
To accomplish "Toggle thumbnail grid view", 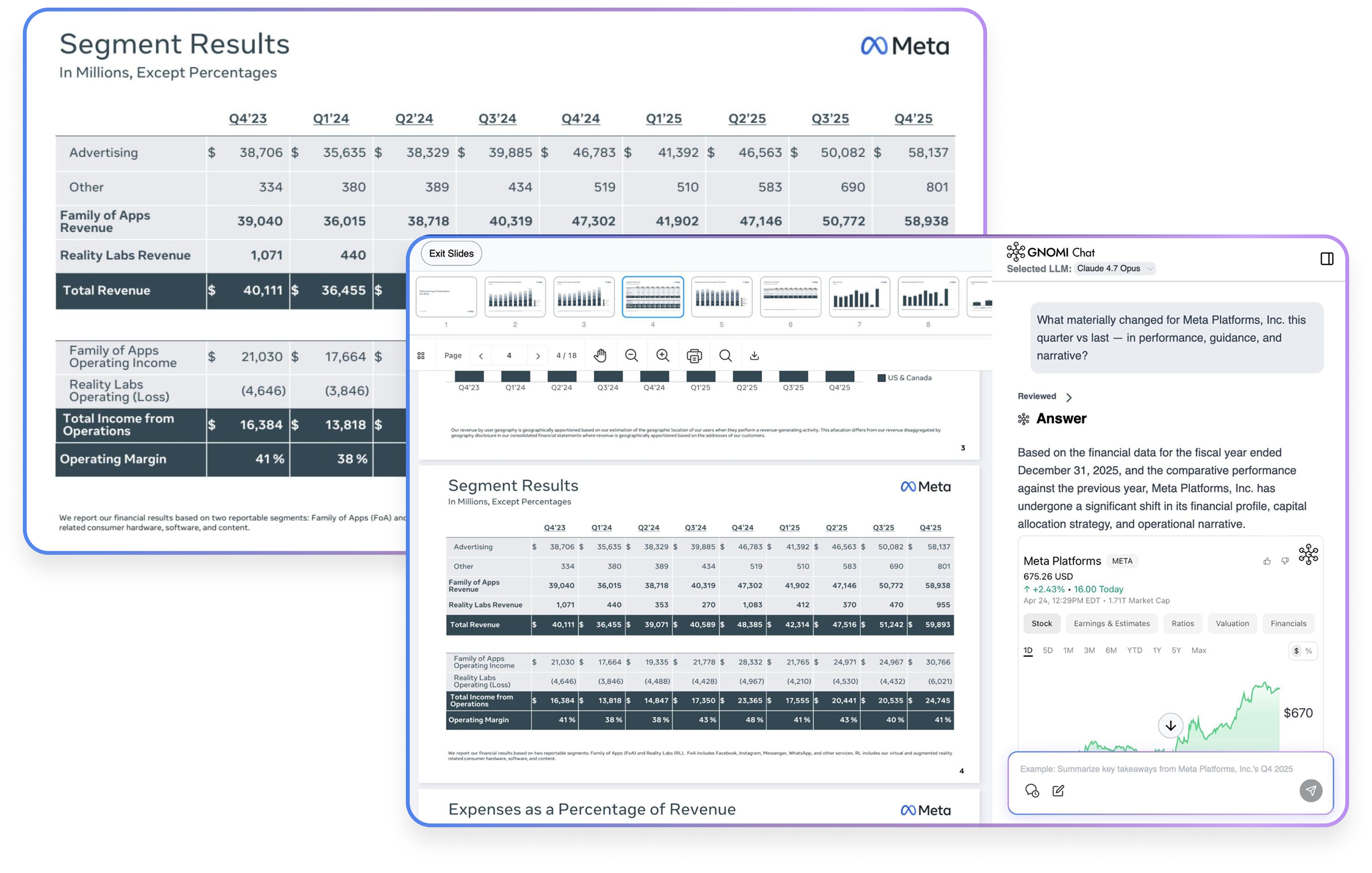I will point(421,355).
